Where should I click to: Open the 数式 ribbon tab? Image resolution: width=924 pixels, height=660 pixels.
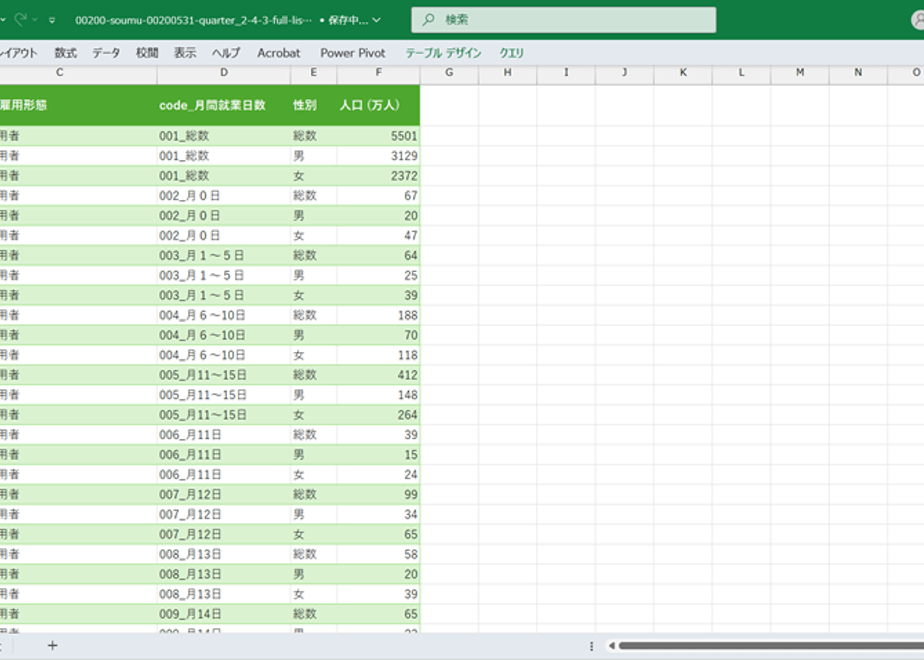pyautogui.click(x=65, y=53)
